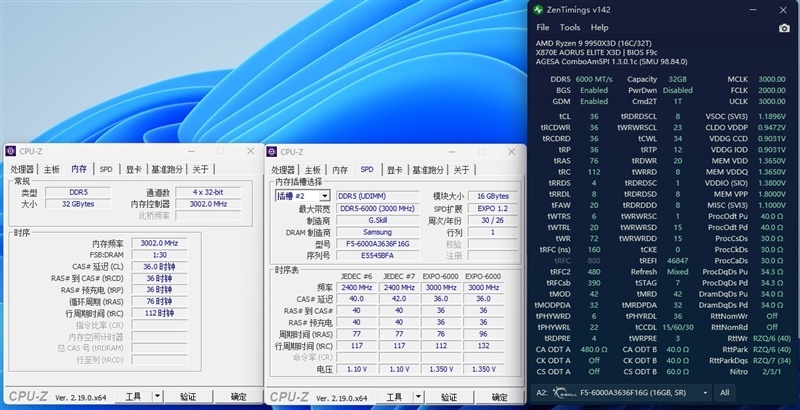Open the SPD tab in left CPU-Z

click(106, 169)
